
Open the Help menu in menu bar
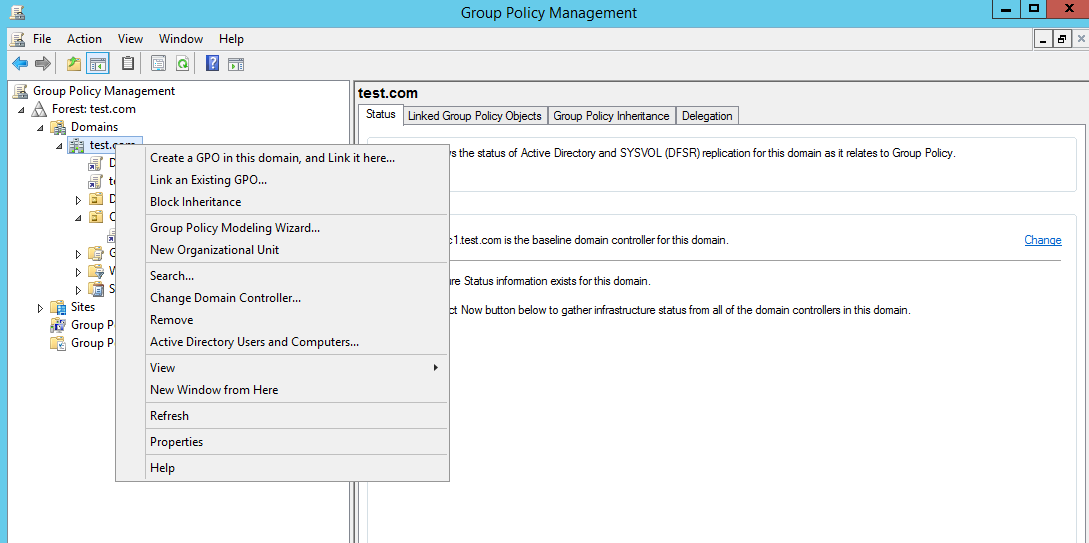tap(231, 39)
